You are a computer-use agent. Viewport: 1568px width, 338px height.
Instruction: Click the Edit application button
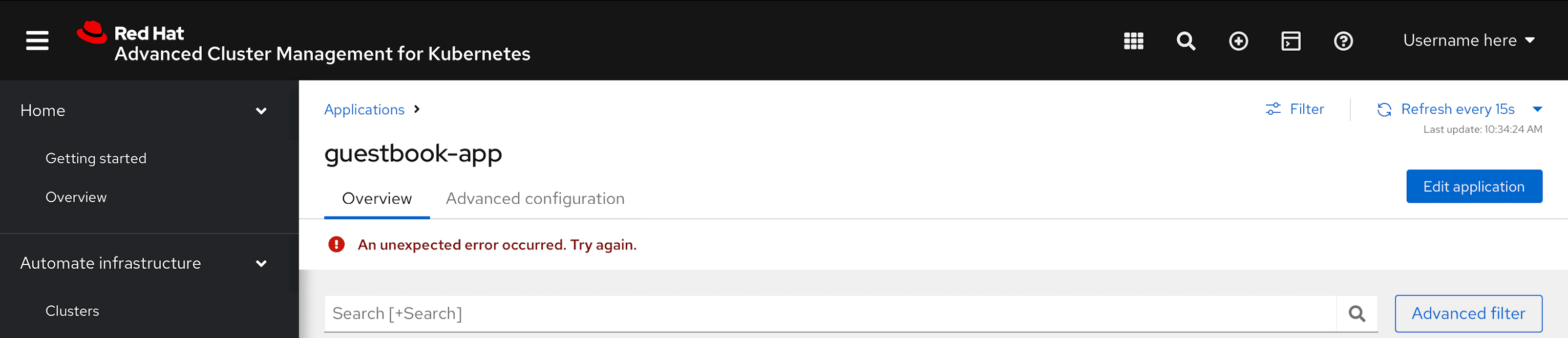(x=1474, y=186)
